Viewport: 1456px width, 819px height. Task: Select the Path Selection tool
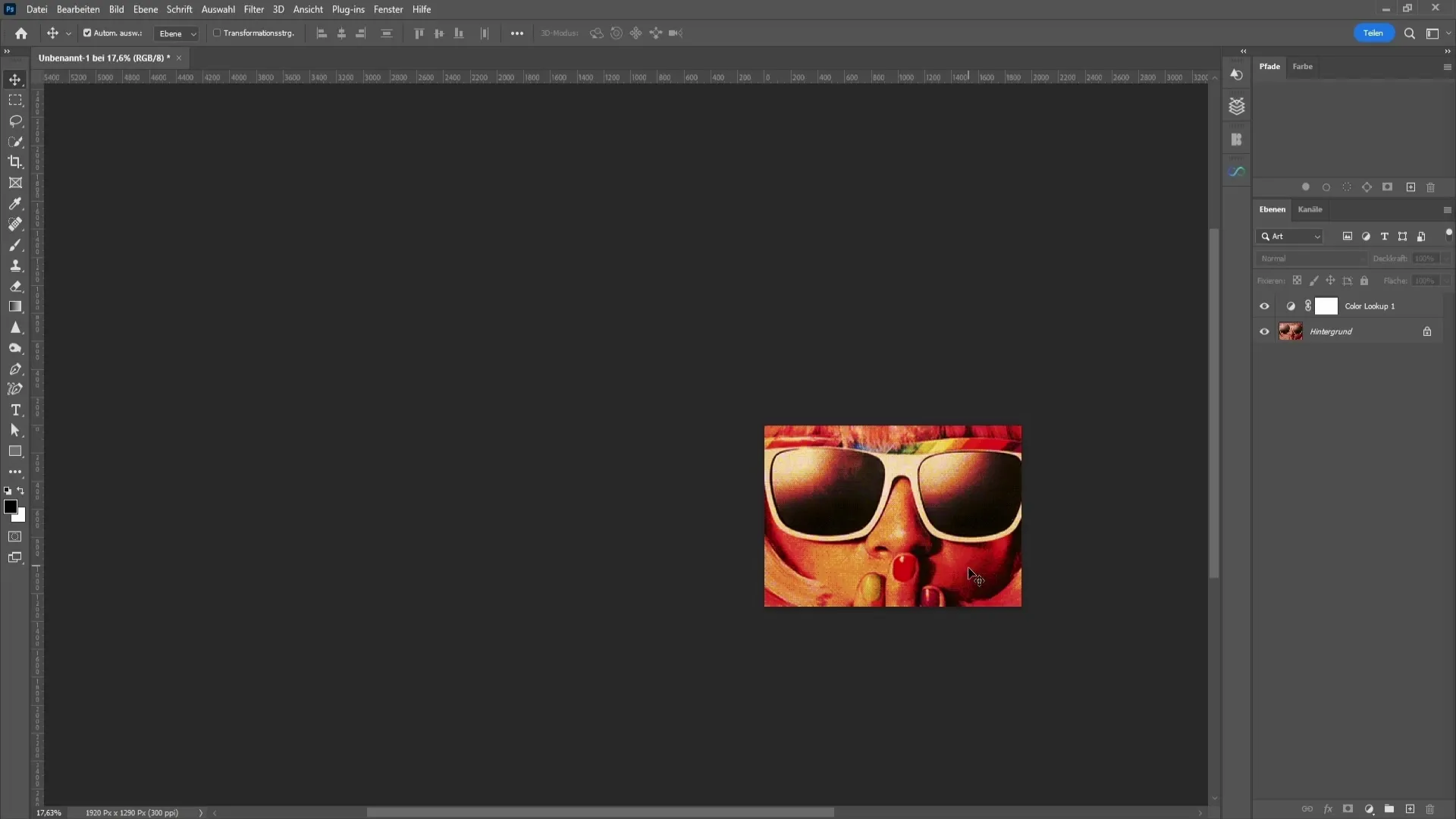[x=15, y=430]
